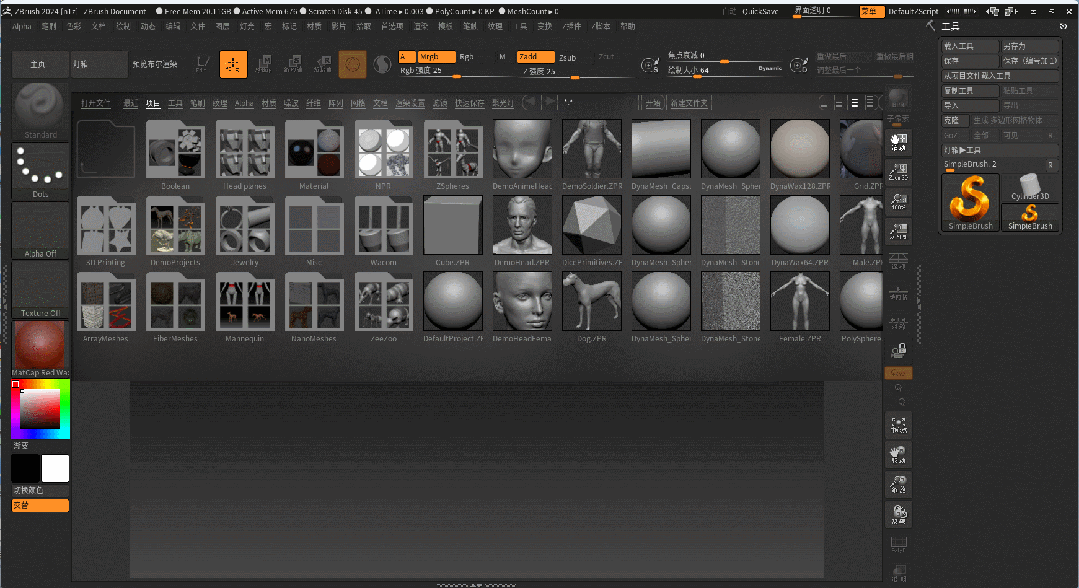The height and width of the screenshot is (588, 1079).
Task: Click the Lock camera icon in right shelf
Action: (899, 351)
